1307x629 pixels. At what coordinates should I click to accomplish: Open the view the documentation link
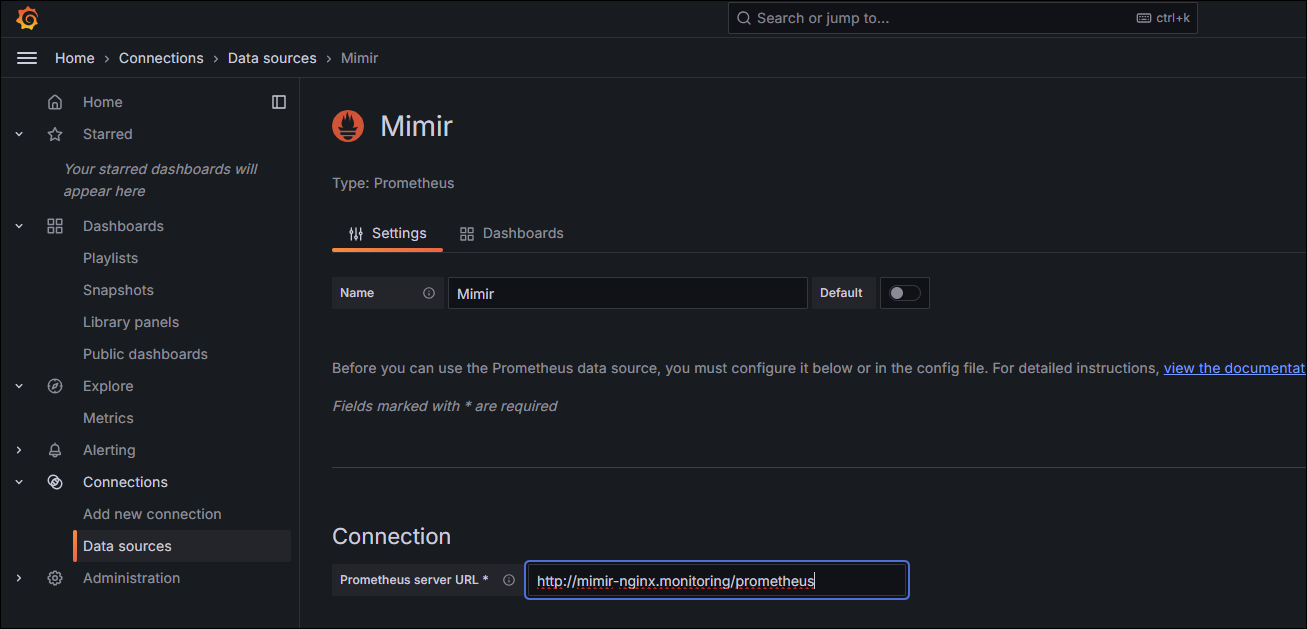coord(1235,368)
